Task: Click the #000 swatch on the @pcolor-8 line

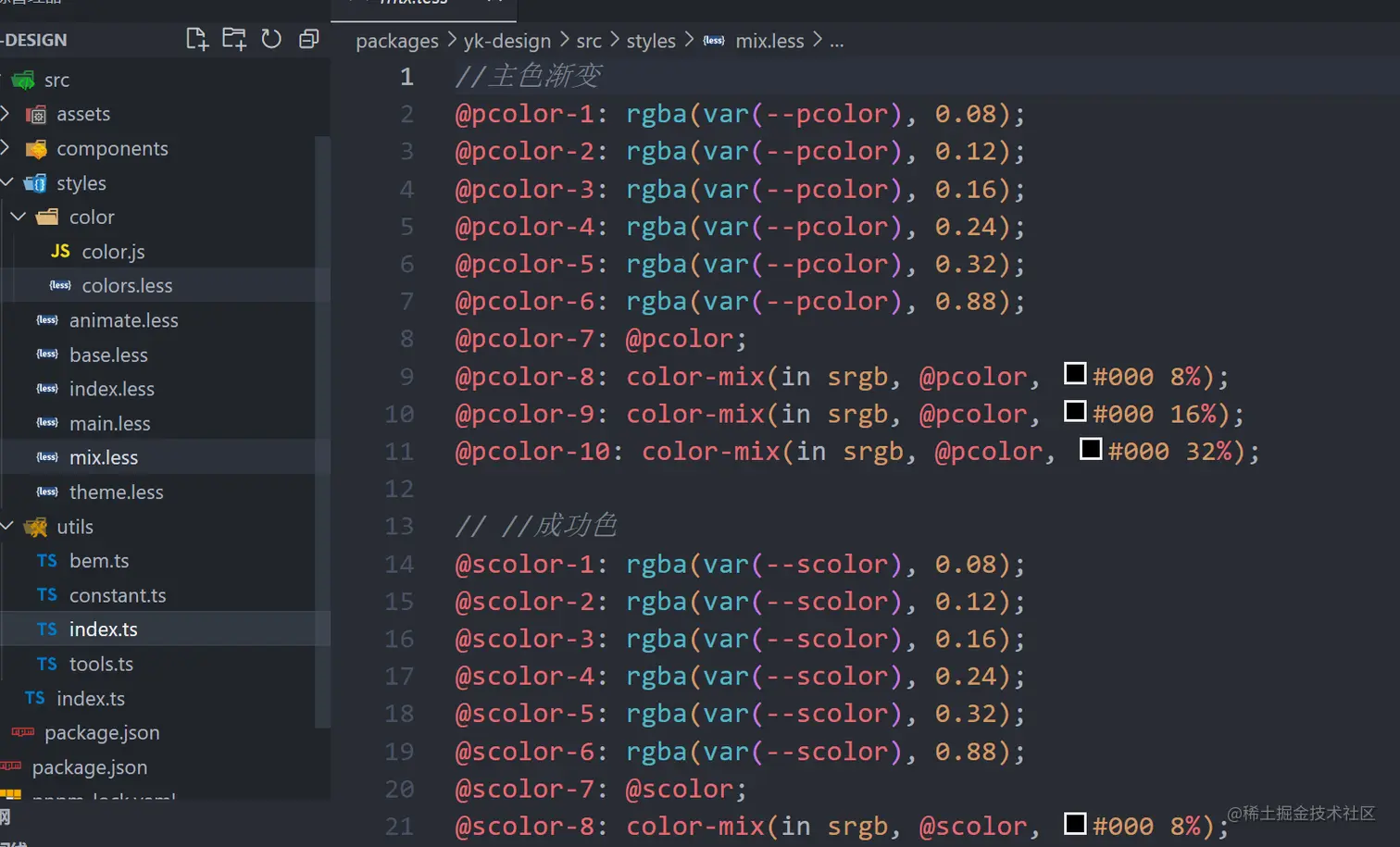Action: click(1075, 374)
